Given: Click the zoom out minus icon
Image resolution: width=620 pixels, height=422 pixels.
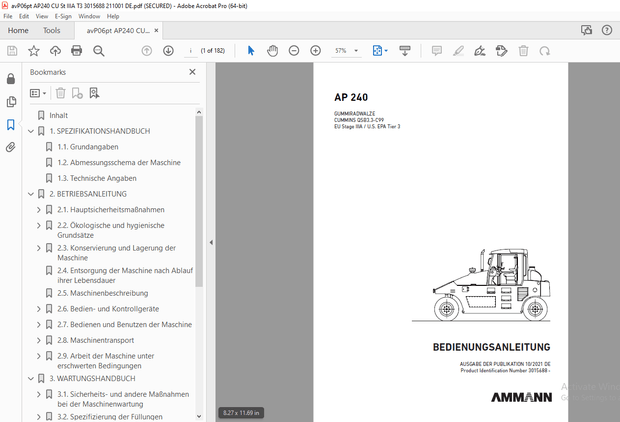Looking at the screenshot, I should (x=294, y=51).
